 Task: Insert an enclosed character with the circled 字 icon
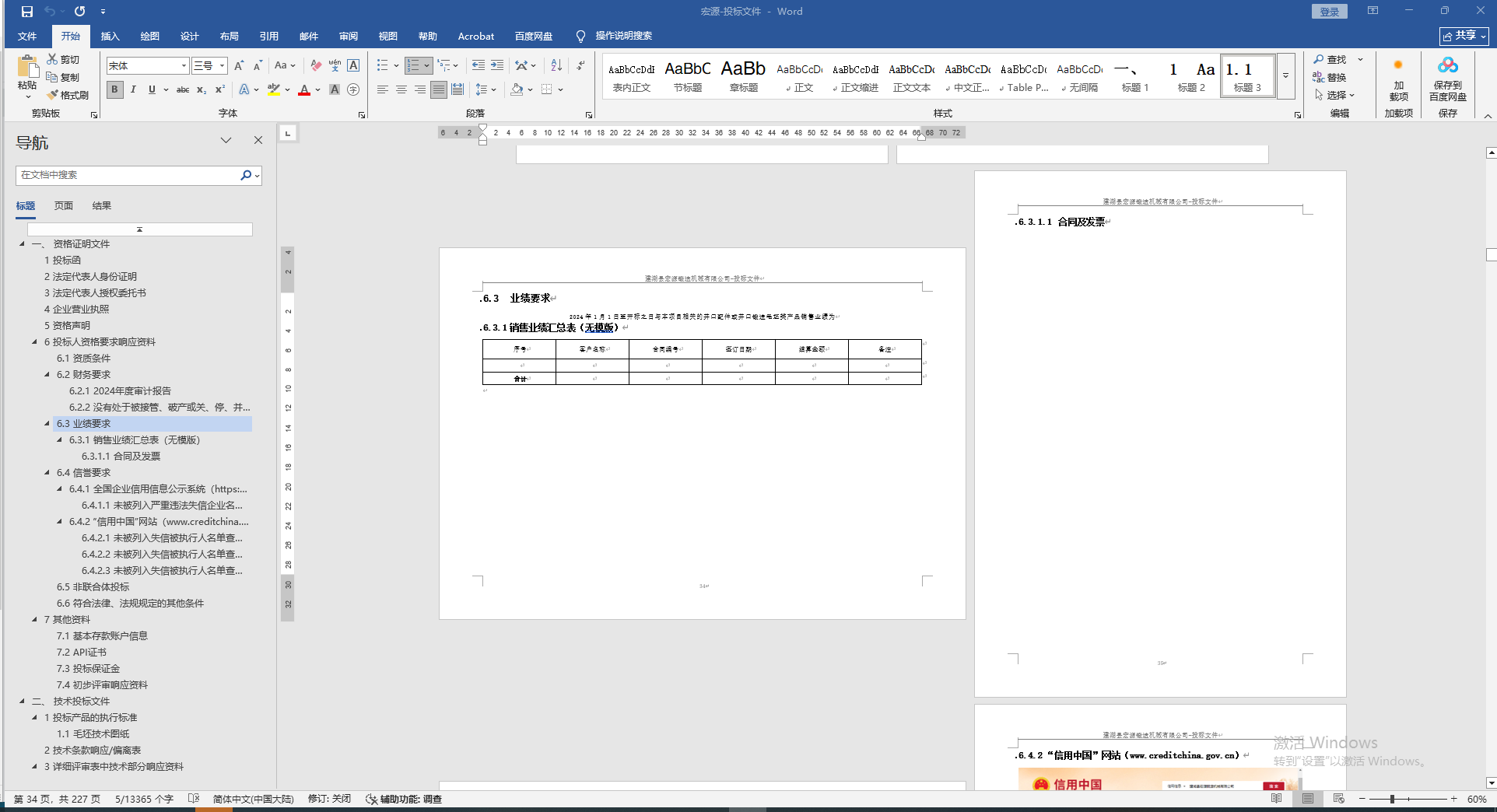point(353,89)
